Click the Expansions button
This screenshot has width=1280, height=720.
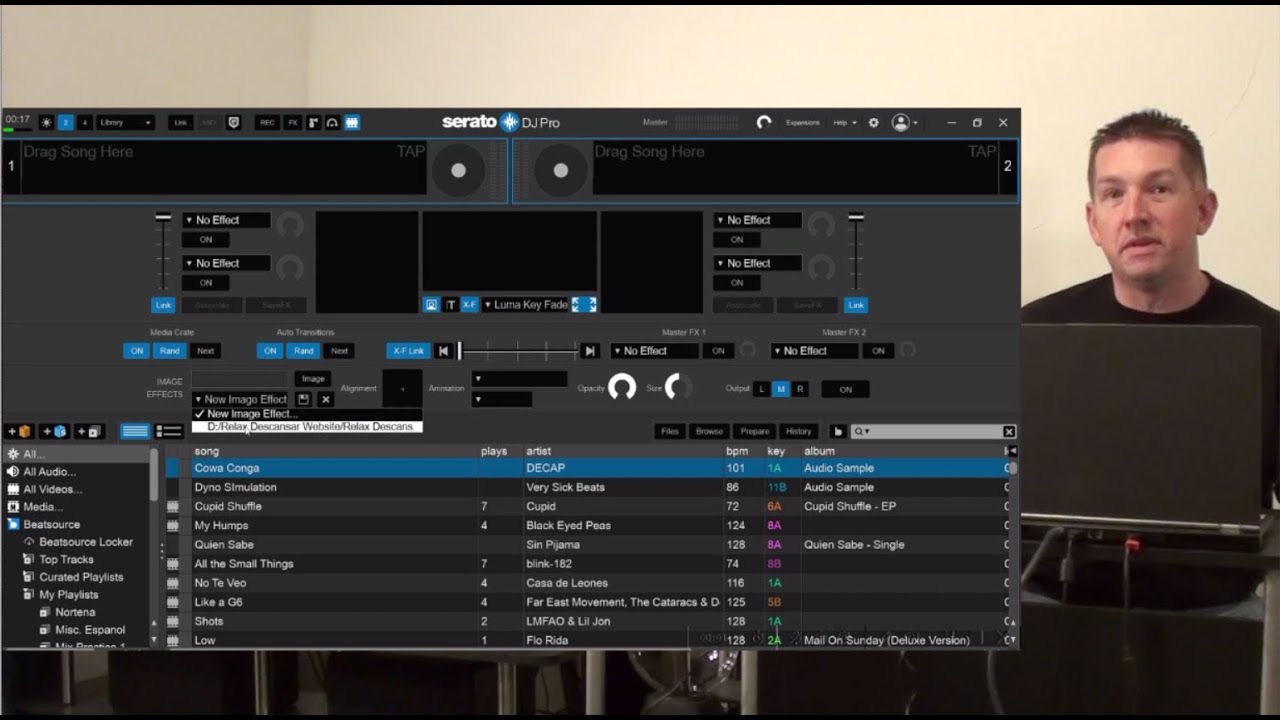802,123
